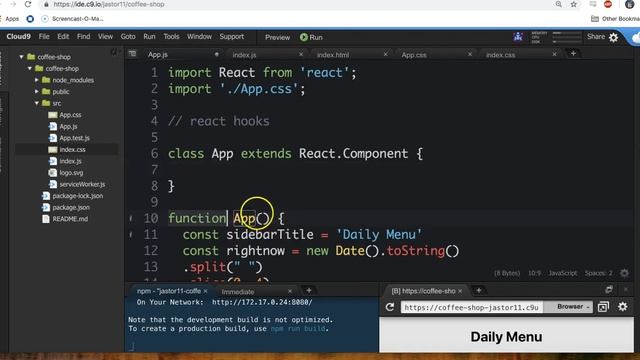Click the JavaScript language status selector
This screenshot has height=360, width=640.
pos(562,273)
